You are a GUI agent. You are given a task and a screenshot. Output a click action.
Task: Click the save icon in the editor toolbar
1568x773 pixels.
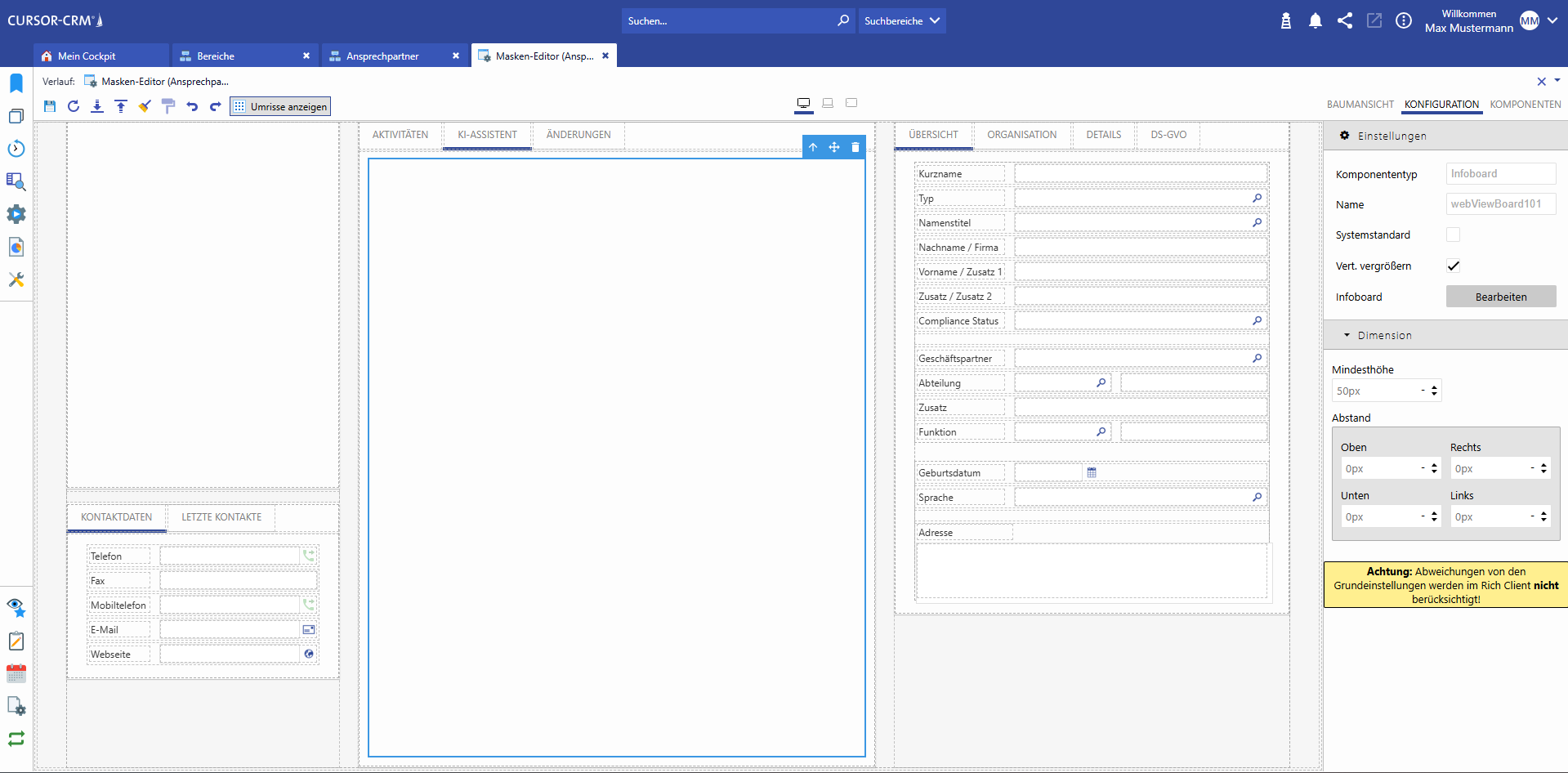[50, 106]
